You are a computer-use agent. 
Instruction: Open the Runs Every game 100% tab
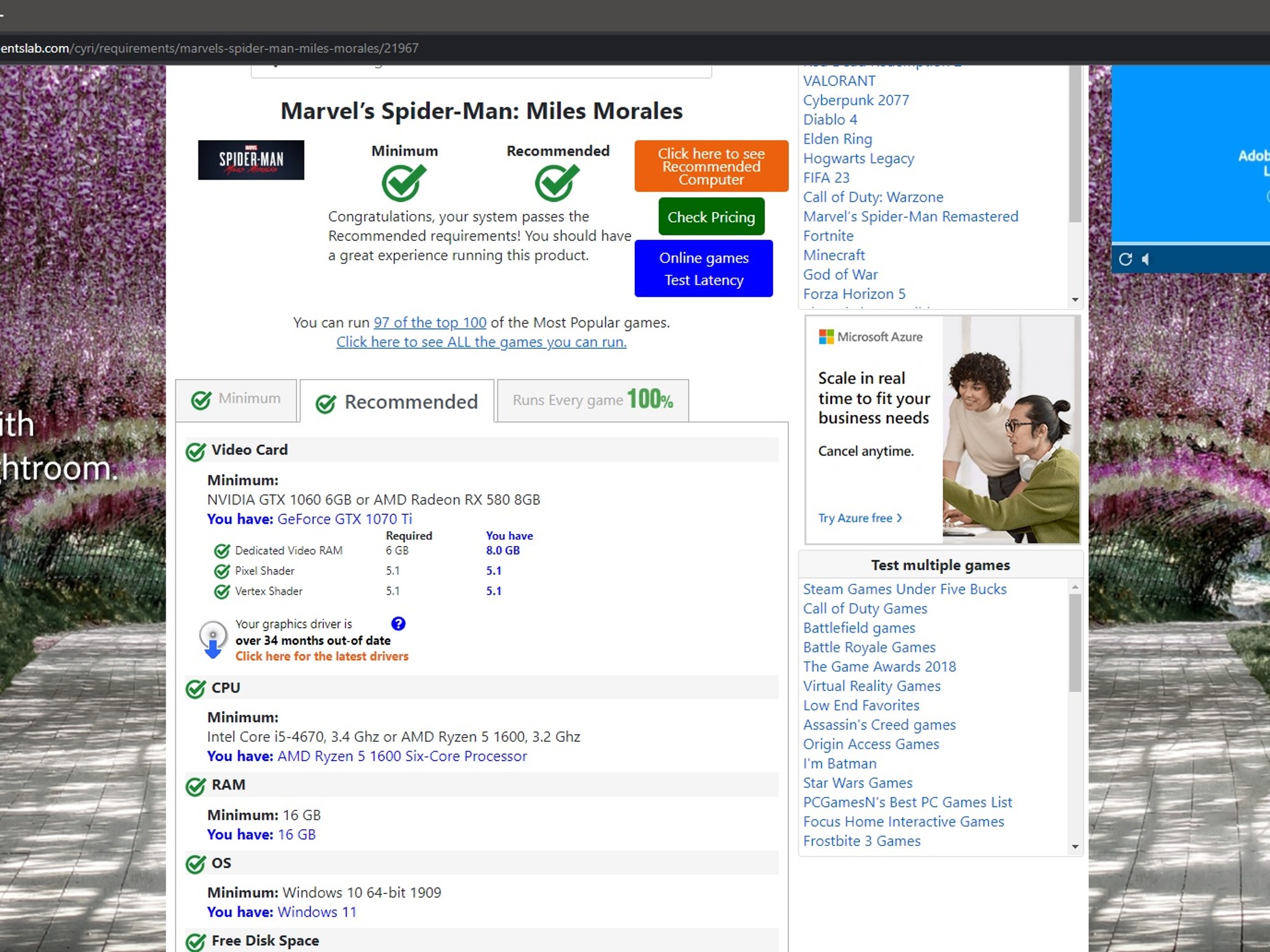point(593,400)
